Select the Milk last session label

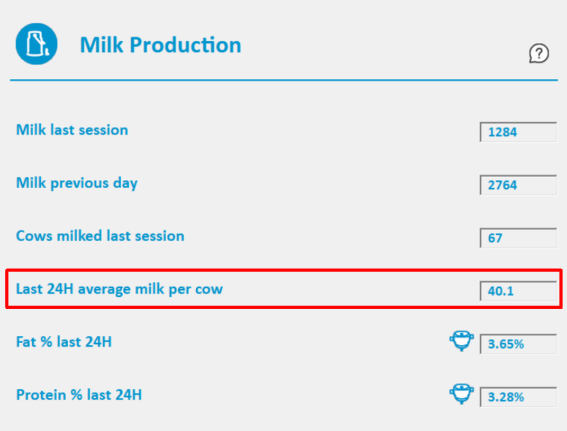72,130
